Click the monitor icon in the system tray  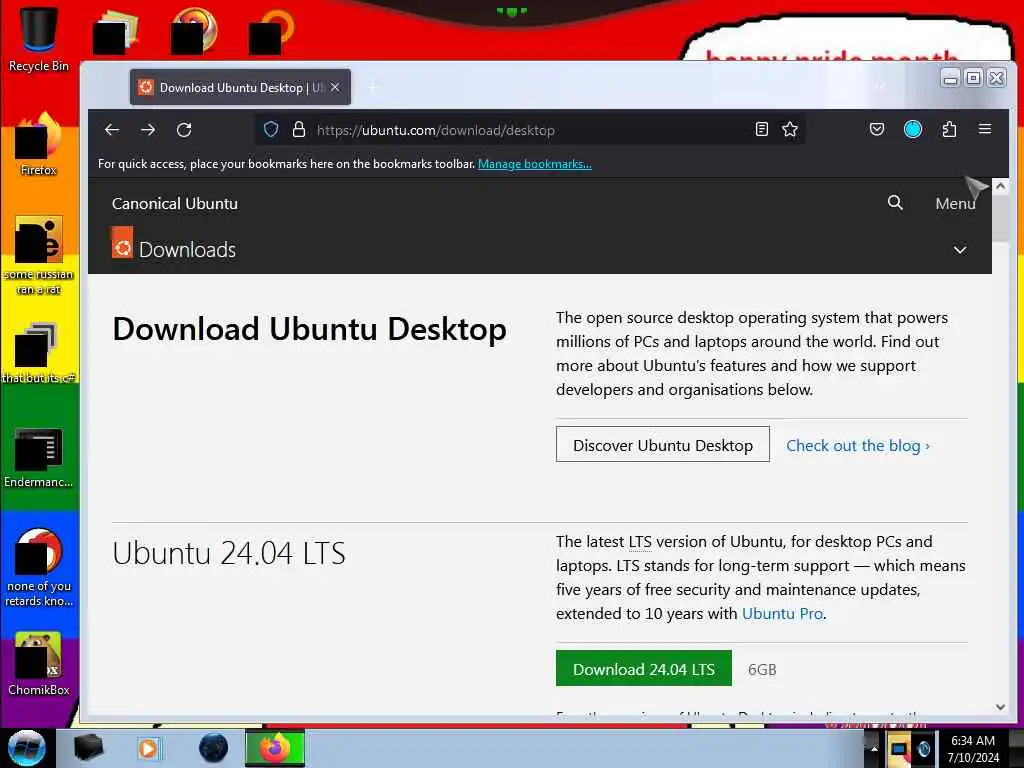point(900,748)
